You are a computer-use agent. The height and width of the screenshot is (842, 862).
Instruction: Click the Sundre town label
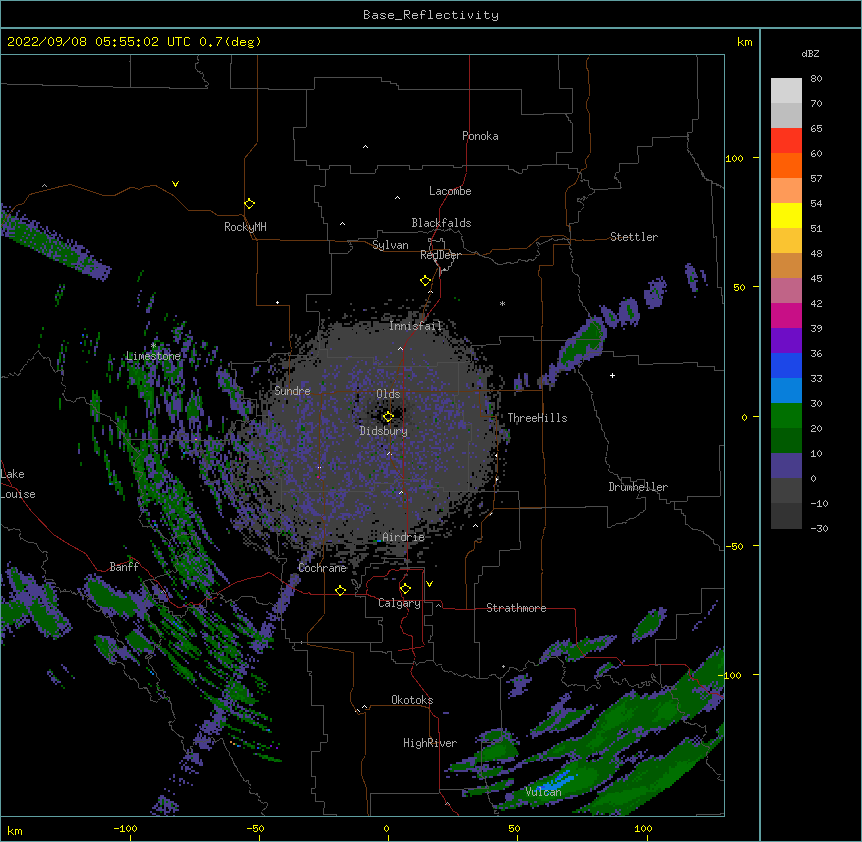[292, 391]
